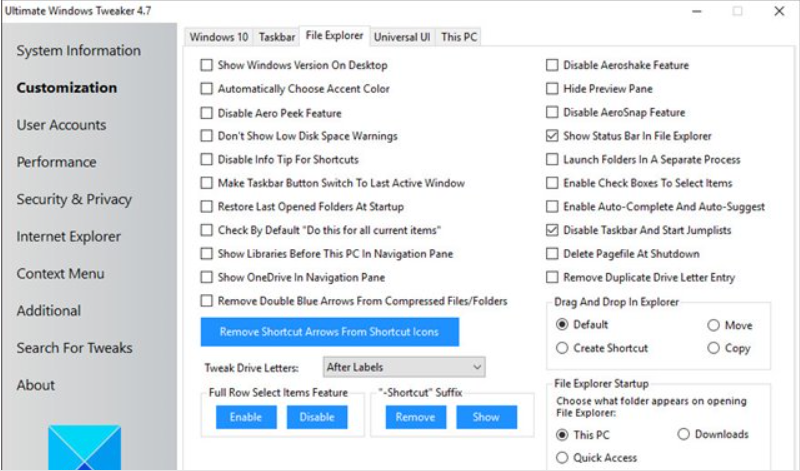800x471 pixels.
Task: Enable Show OneDrive In Navigation Pane
Action: coord(207,277)
